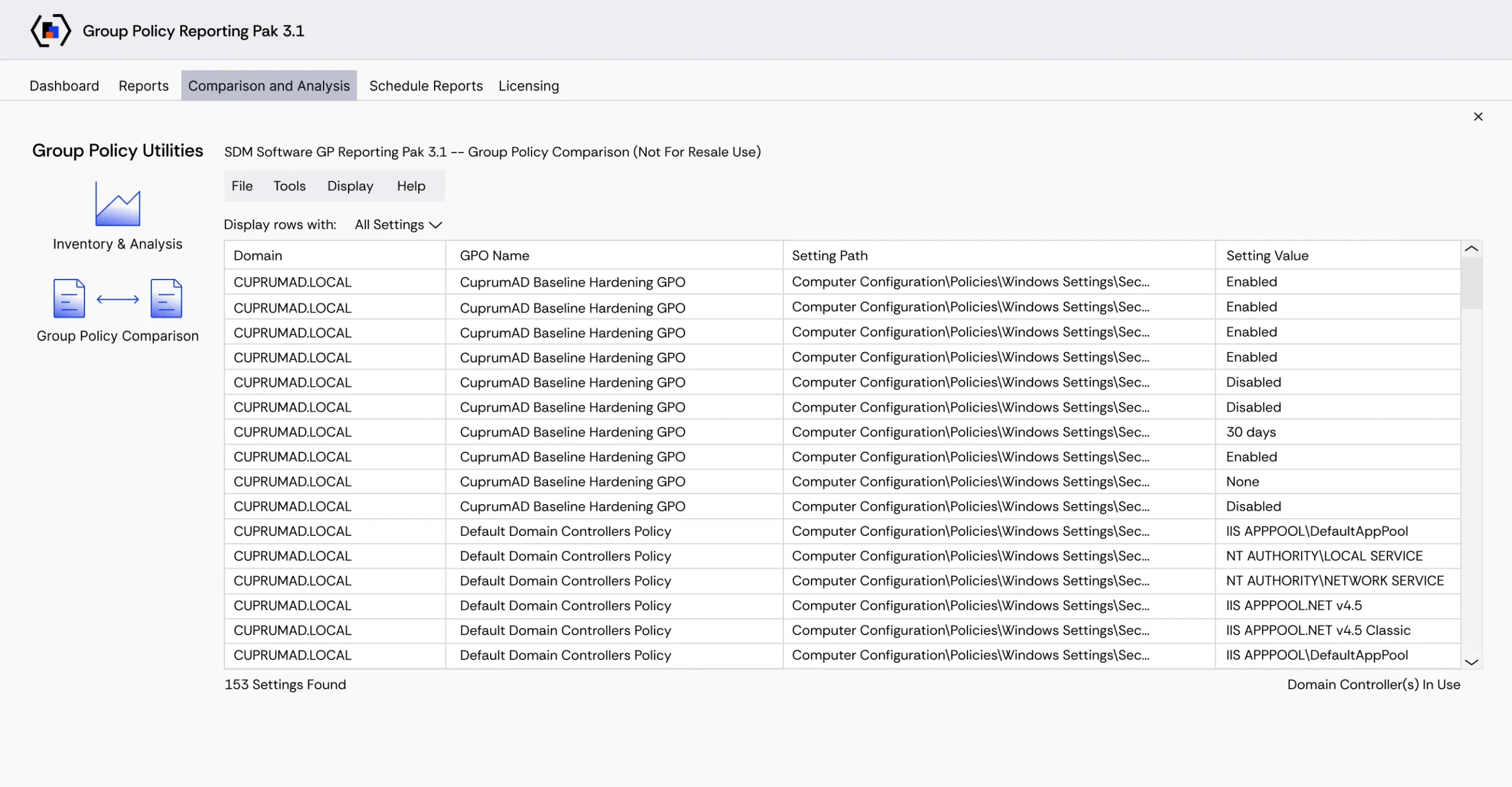
Task: Open the Schedule Reports tab
Action: (426, 86)
